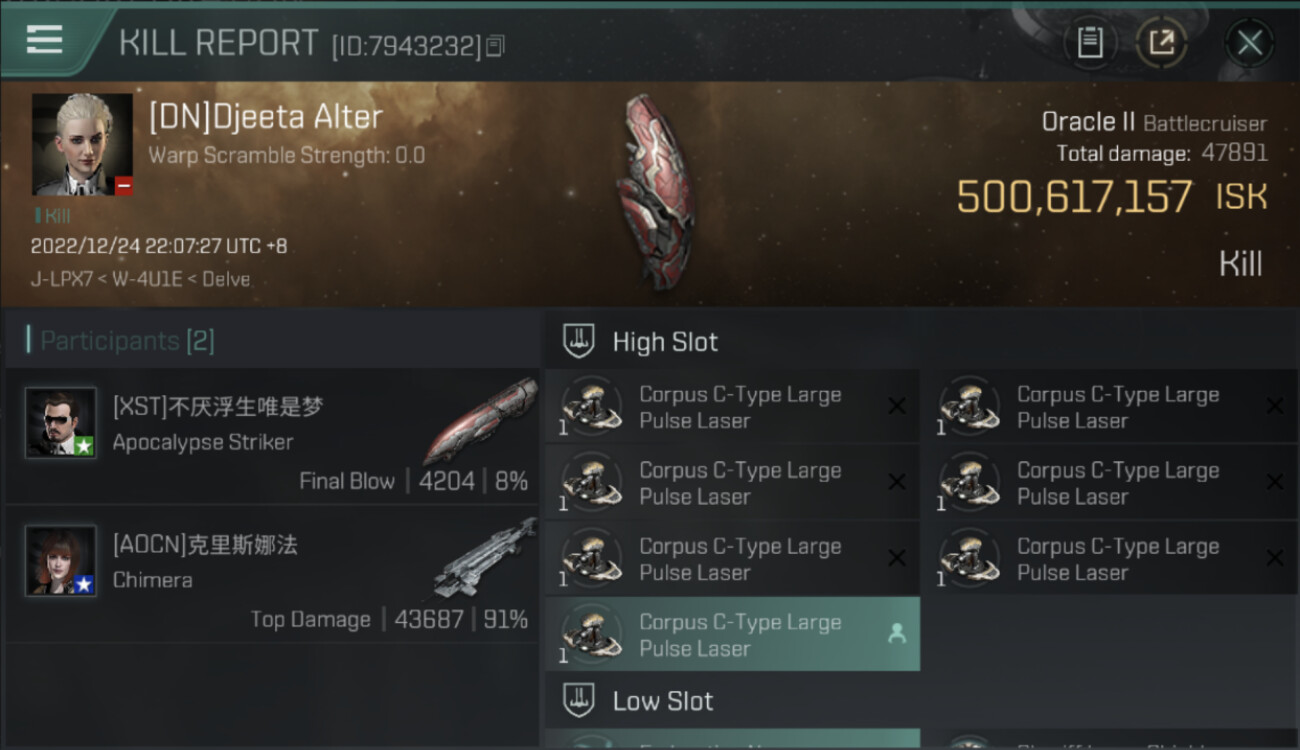Click the share export icon

click(x=1161, y=42)
